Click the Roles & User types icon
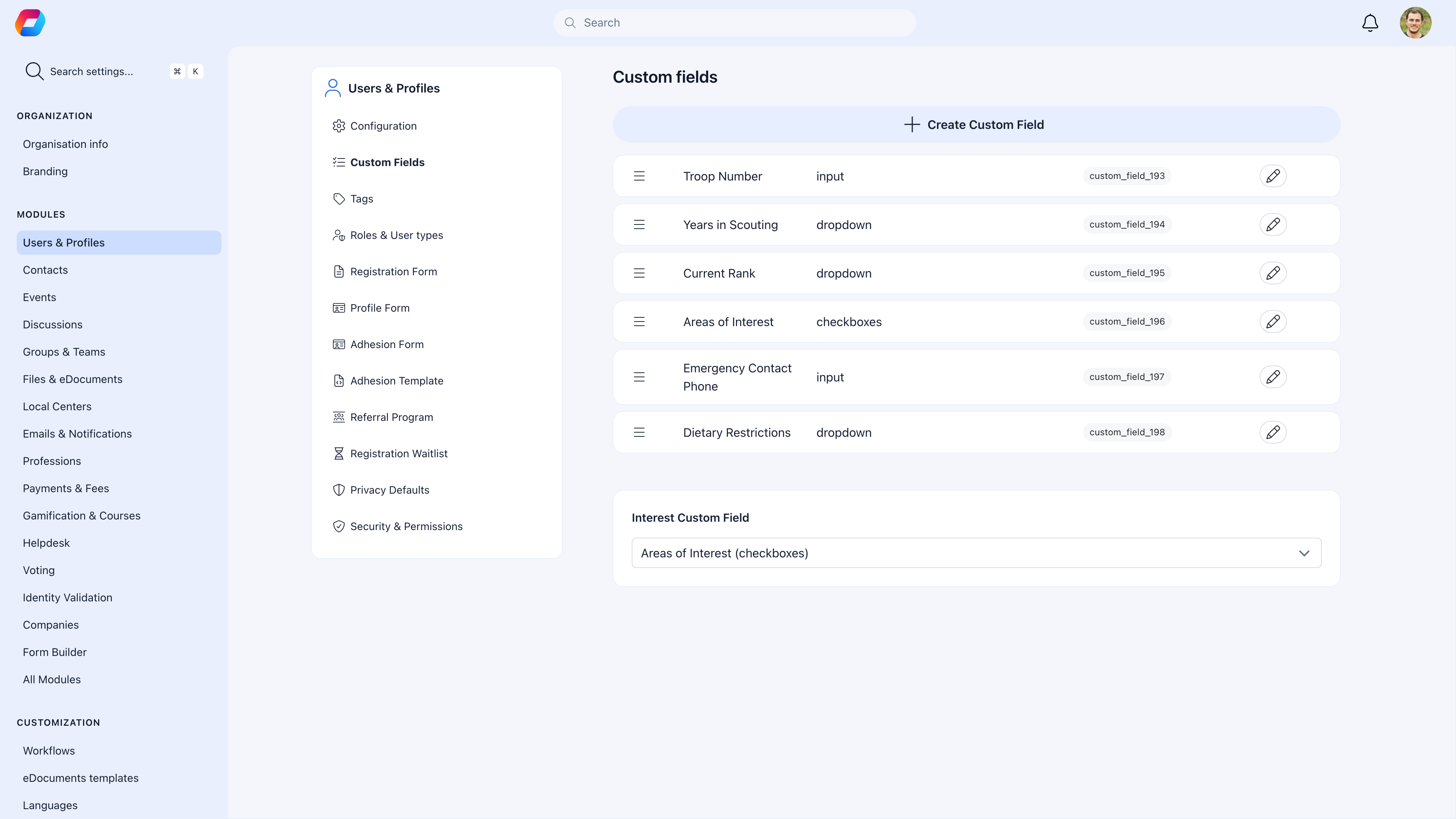The image size is (1456, 819). (x=339, y=235)
